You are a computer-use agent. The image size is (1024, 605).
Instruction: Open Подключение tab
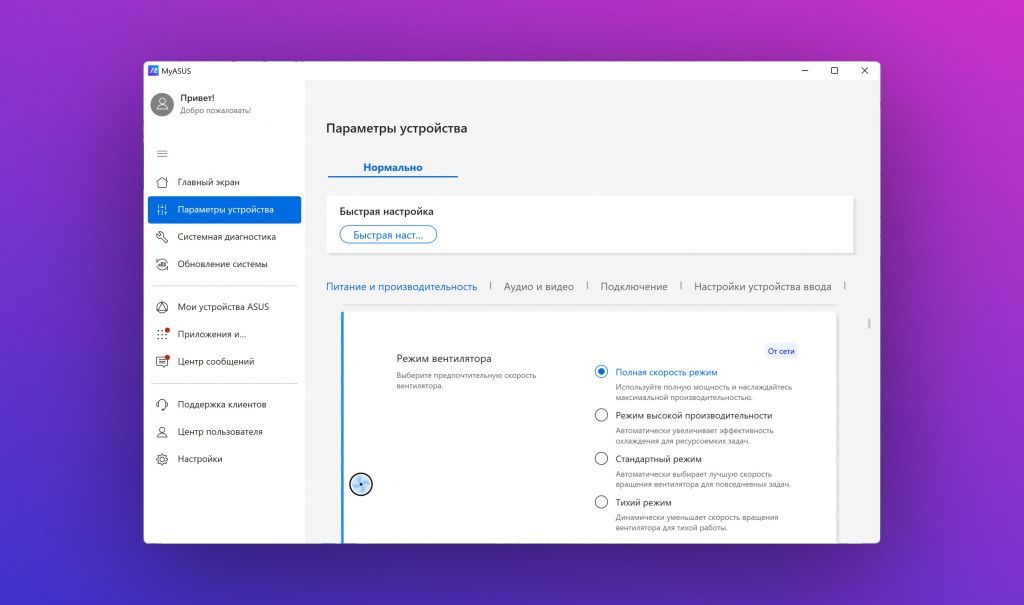click(x=633, y=287)
